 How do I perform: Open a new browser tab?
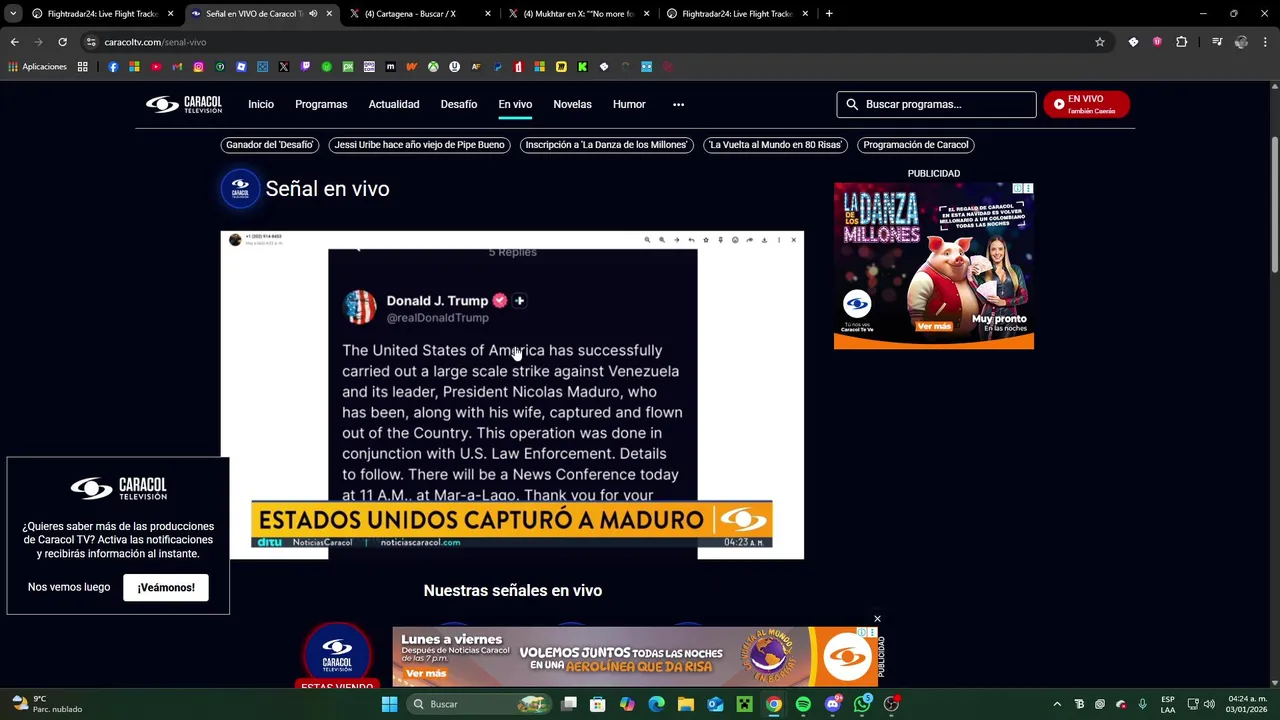coord(829,14)
